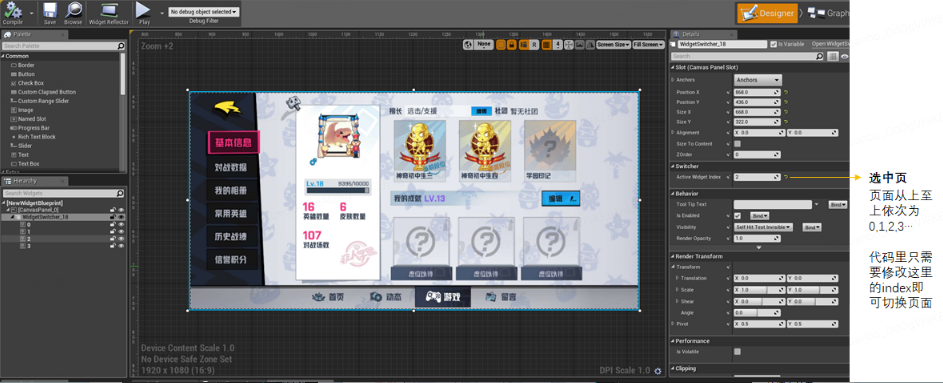Toggle visibility eye for CanvasPanel_0

tap(121, 210)
